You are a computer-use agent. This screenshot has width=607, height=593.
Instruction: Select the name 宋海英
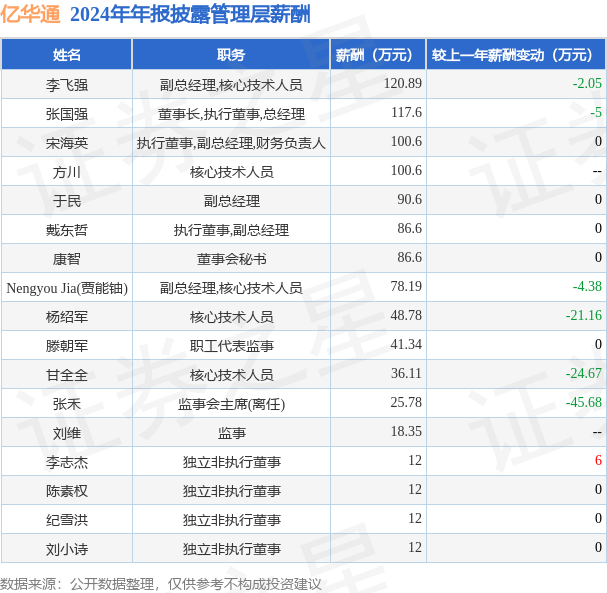[67, 143]
